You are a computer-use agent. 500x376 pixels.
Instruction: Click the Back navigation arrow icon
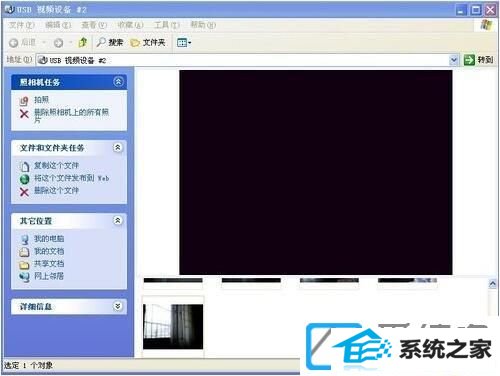pos(14,43)
